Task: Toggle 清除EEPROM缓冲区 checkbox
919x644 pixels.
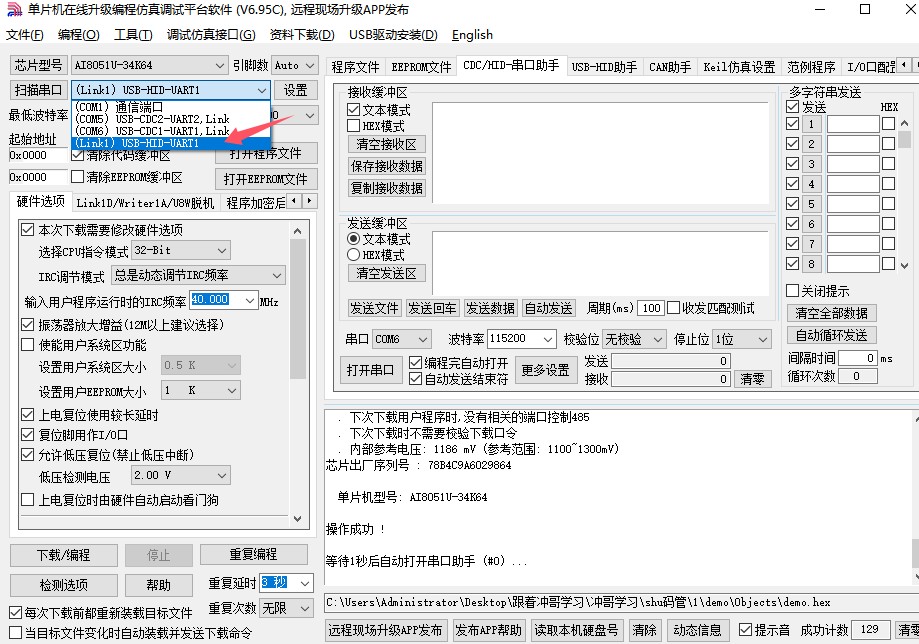Action: tap(77, 176)
